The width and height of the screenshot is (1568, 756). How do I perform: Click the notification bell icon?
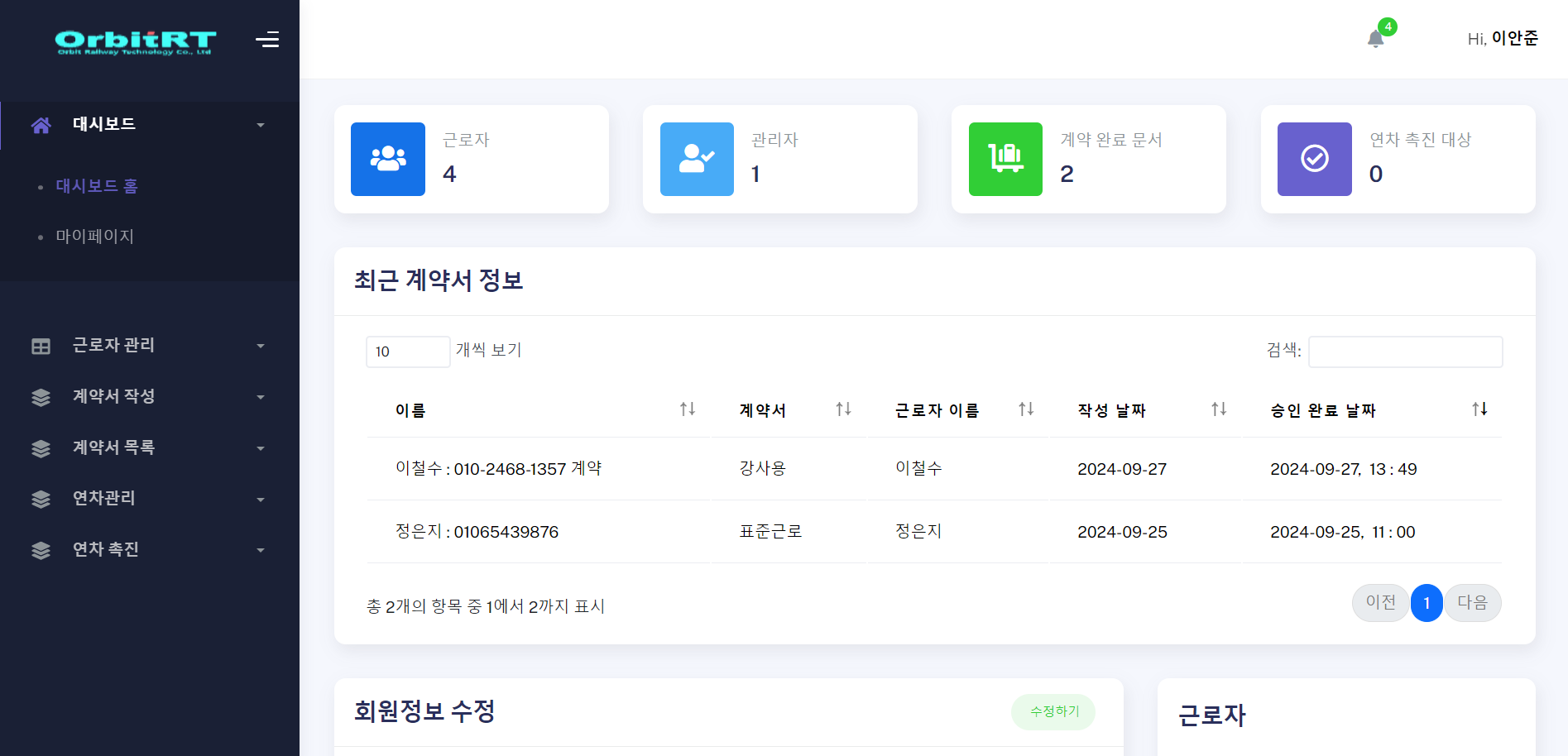click(x=1375, y=38)
